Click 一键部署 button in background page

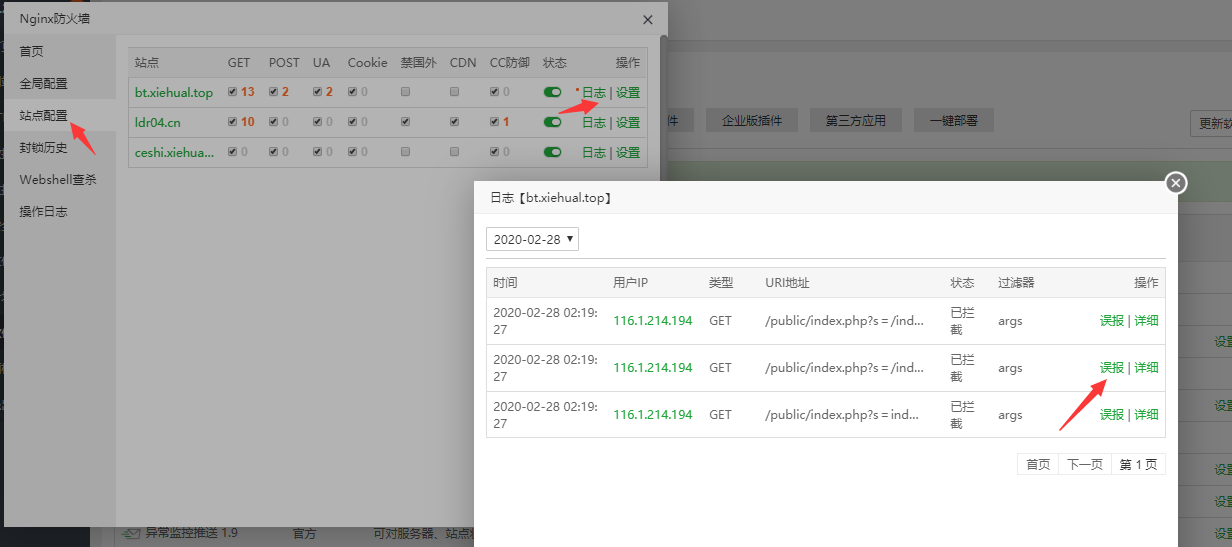(x=953, y=120)
